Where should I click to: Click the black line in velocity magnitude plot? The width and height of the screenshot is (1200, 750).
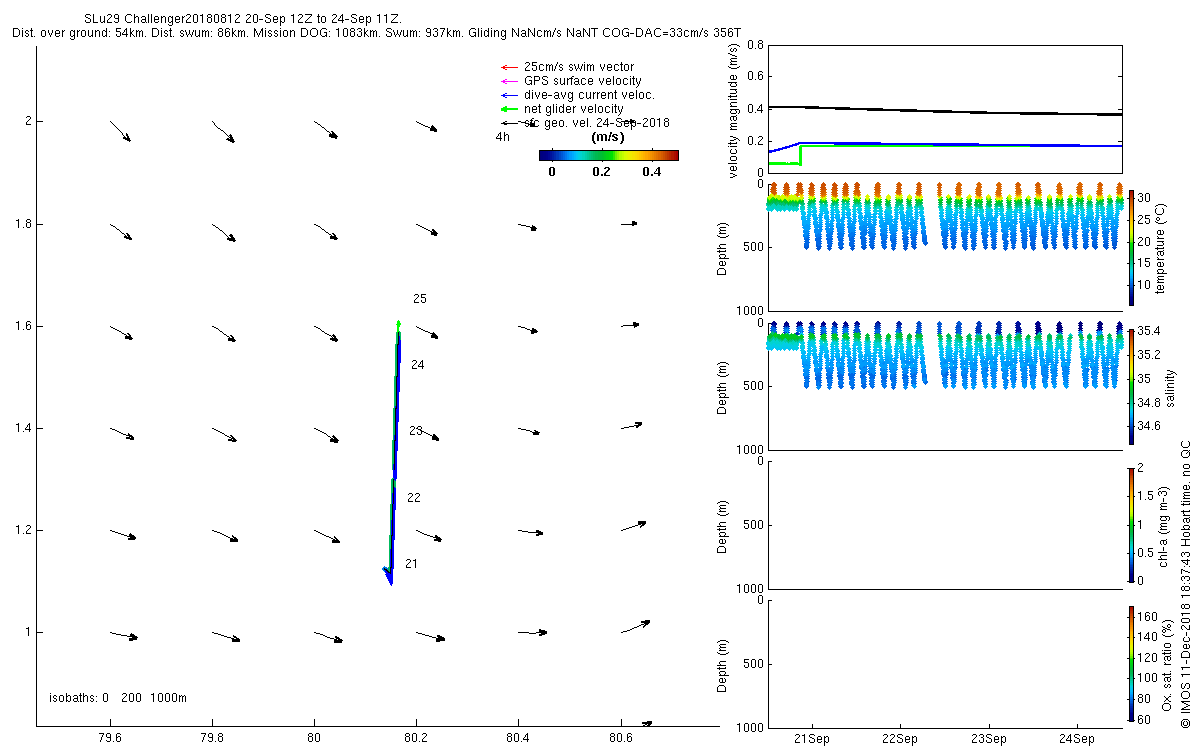click(944, 111)
